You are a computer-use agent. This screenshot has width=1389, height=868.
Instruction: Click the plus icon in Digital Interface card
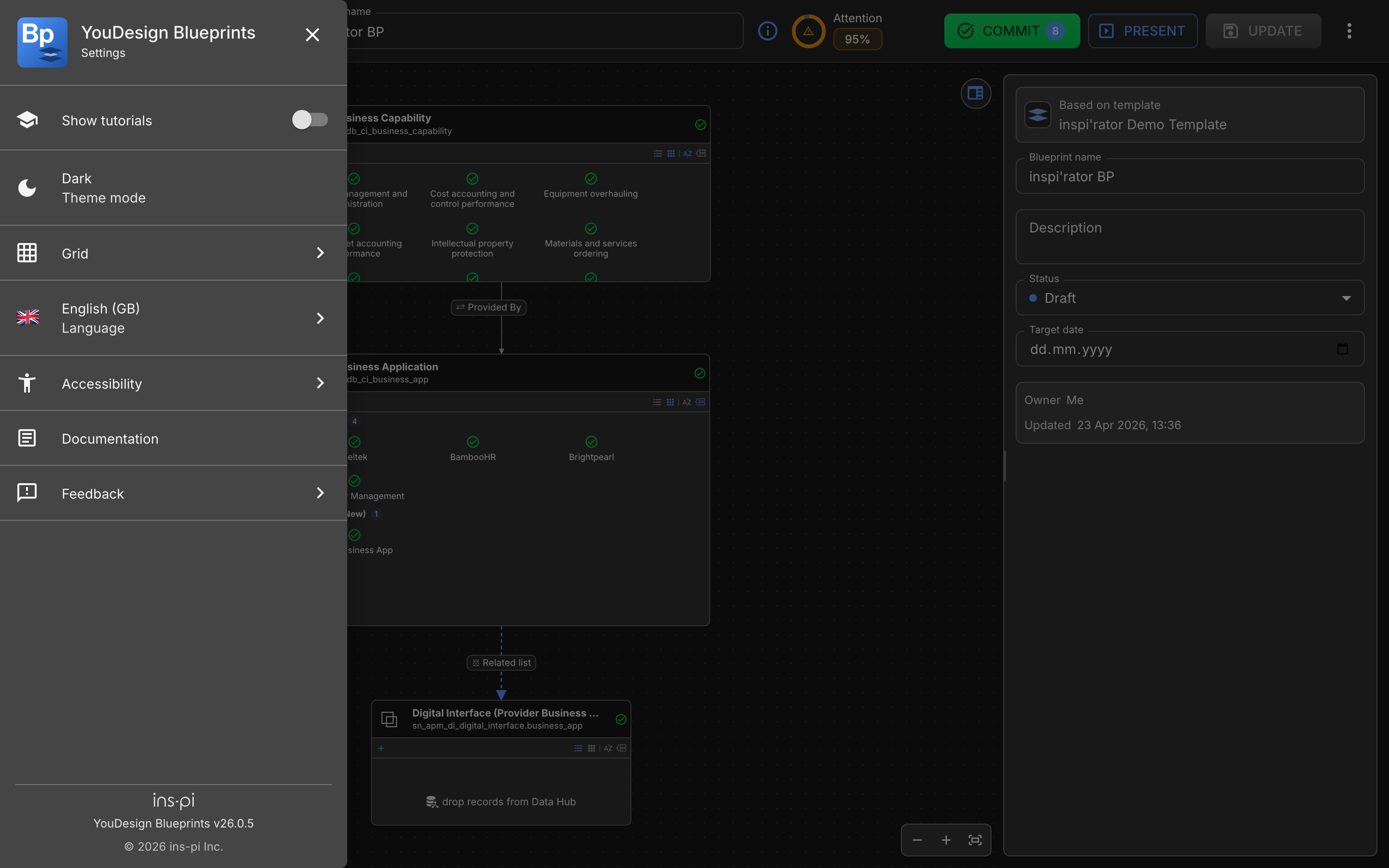(381, 748)
